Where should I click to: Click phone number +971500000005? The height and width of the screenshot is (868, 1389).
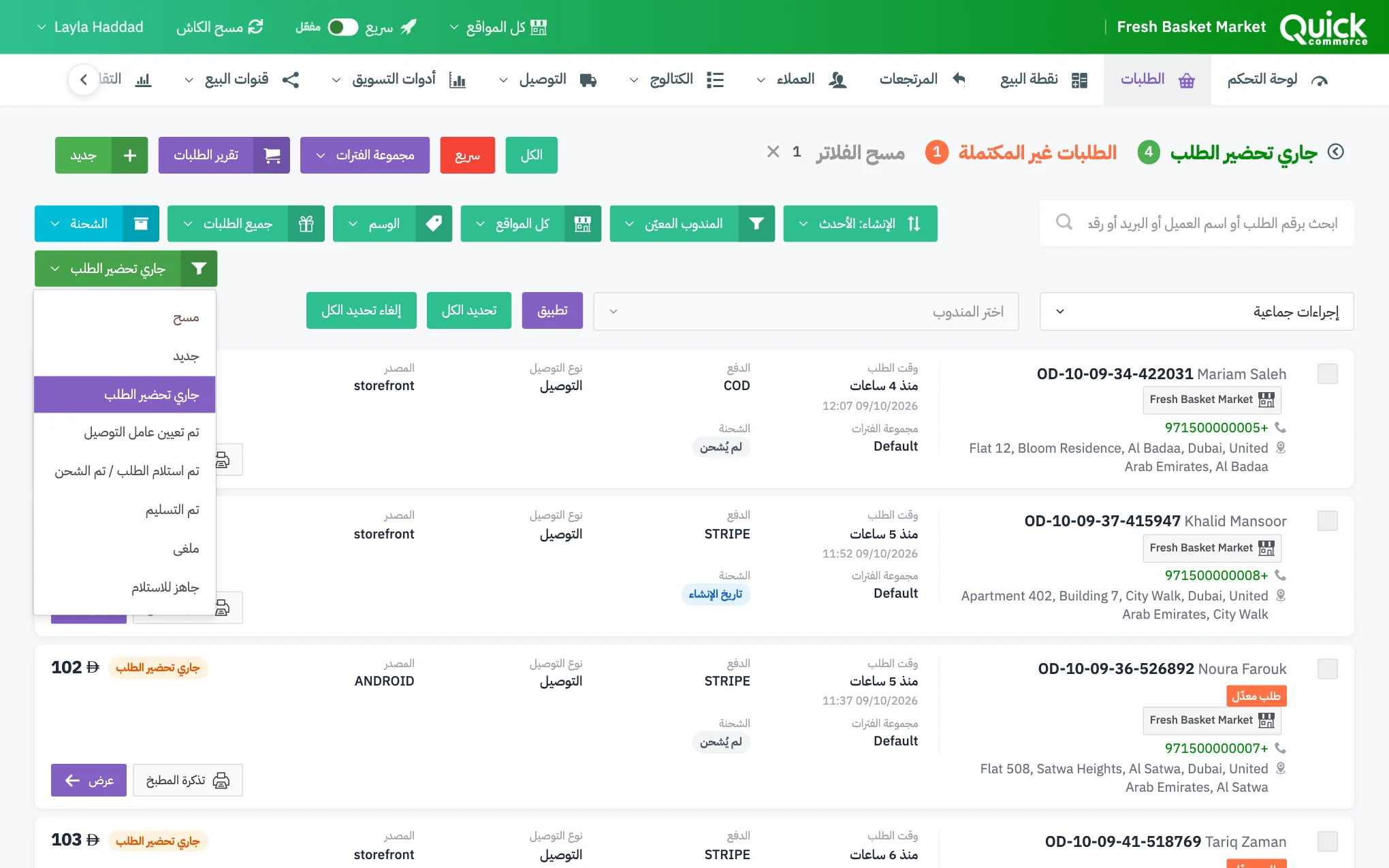tap(1216, 428)
